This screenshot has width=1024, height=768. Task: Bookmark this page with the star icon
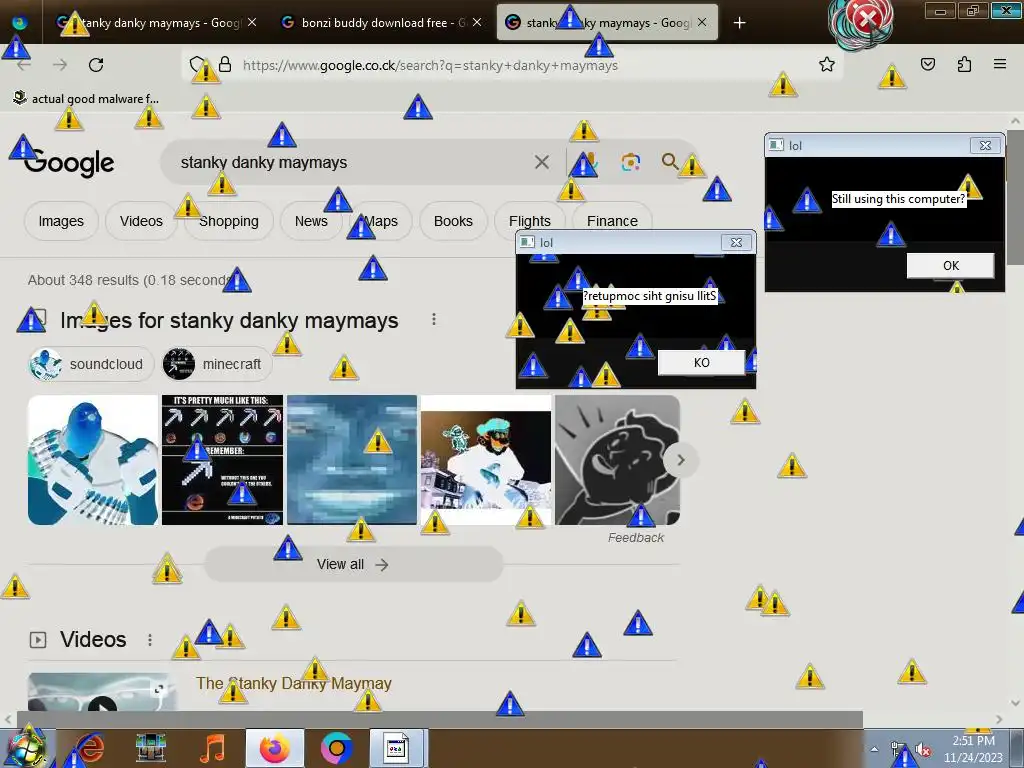coord(827,64)
